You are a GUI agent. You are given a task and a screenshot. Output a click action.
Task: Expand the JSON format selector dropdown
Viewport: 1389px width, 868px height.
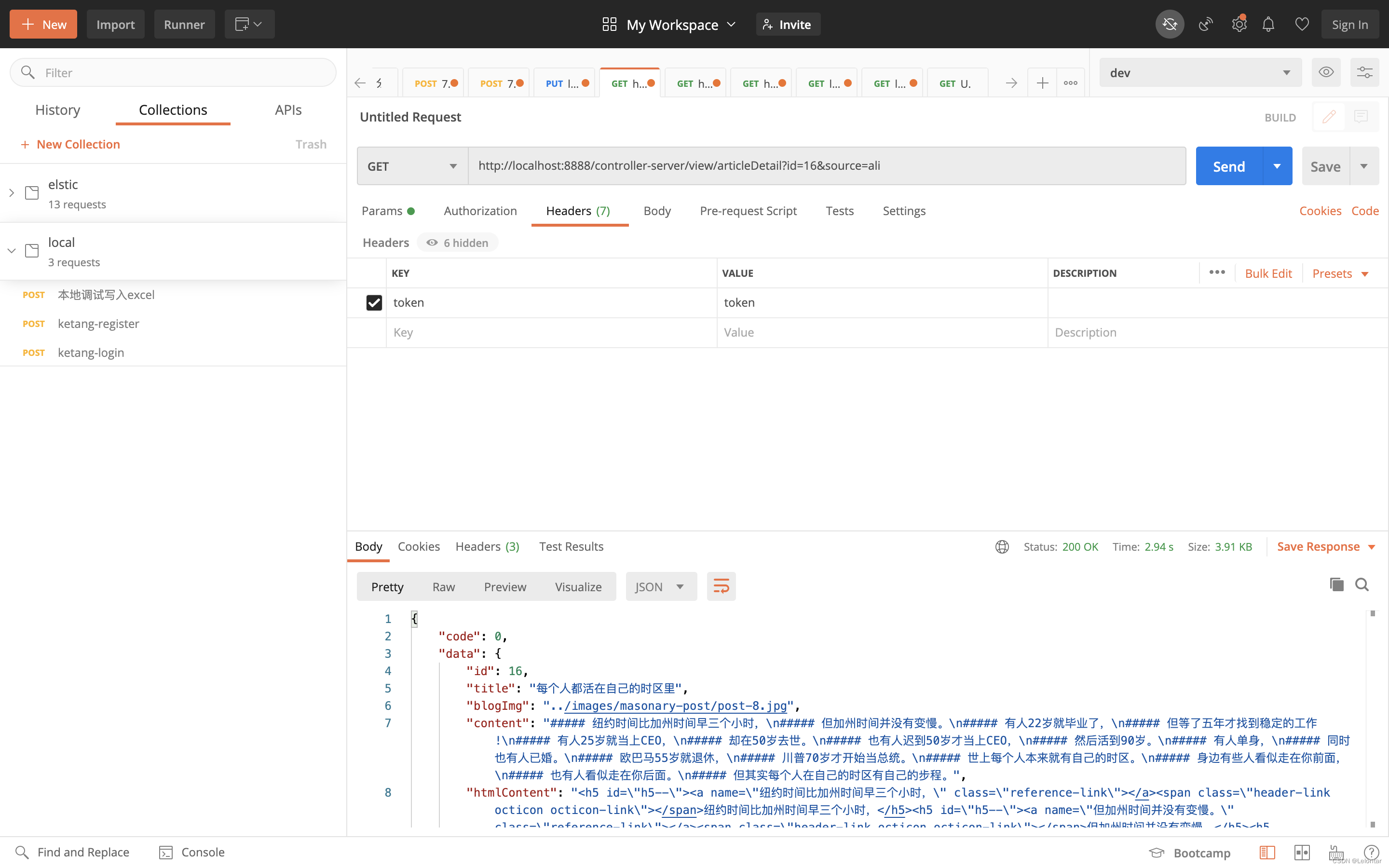[679, 587]
